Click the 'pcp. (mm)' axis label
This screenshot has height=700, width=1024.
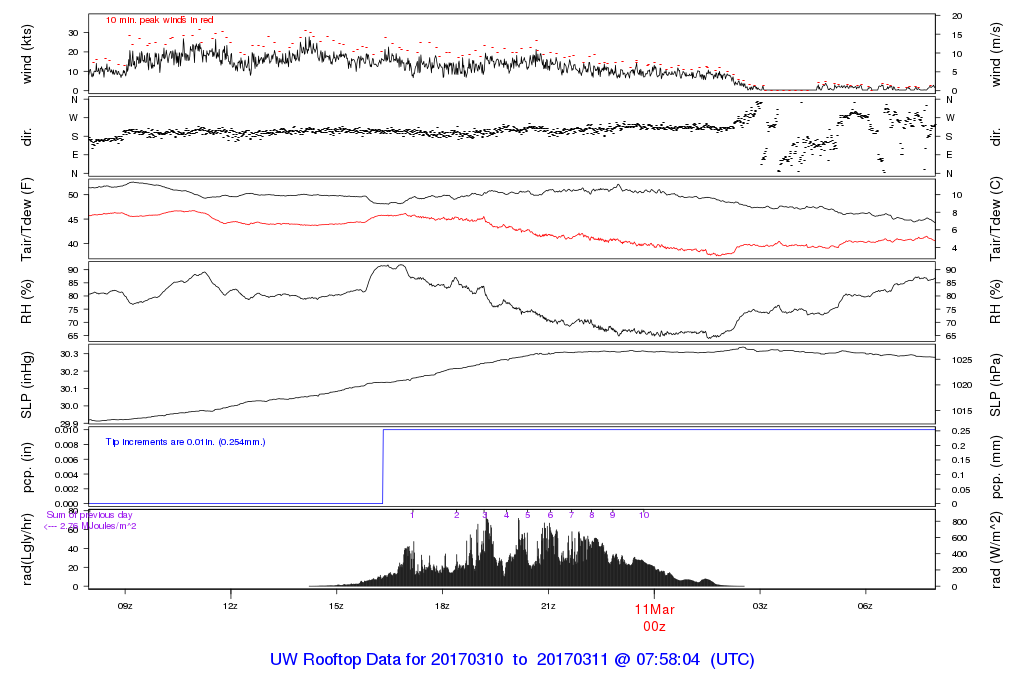coord(995,468)
